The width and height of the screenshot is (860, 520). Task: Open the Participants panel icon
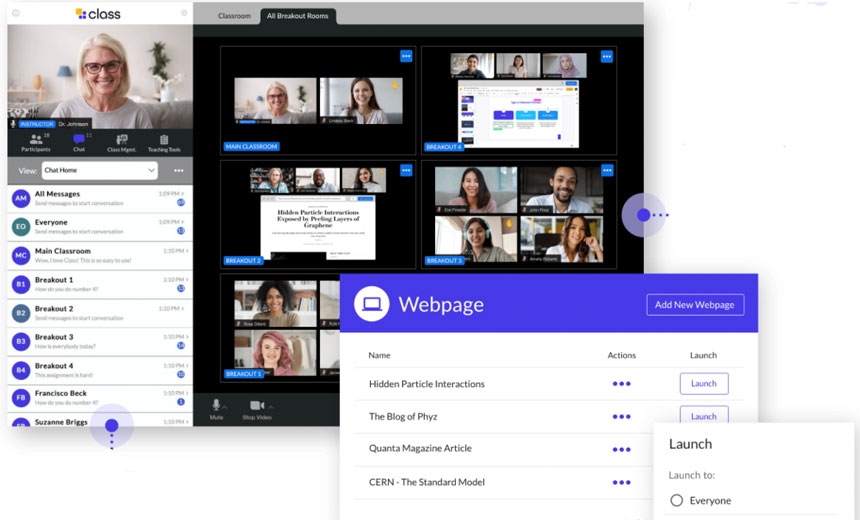click(36, 141)
